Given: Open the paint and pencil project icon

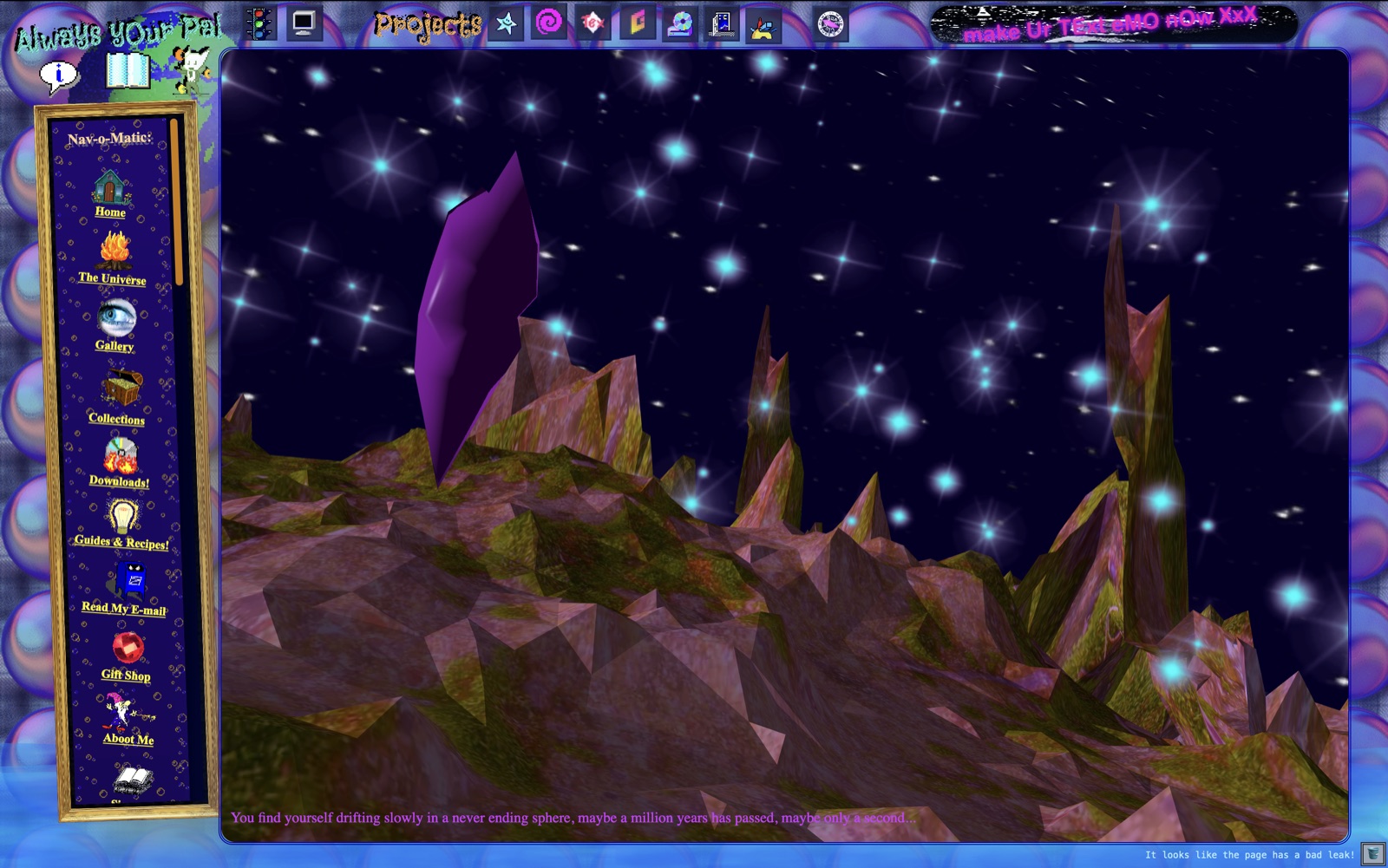Looking at the screenshot, I should (763, 25).
